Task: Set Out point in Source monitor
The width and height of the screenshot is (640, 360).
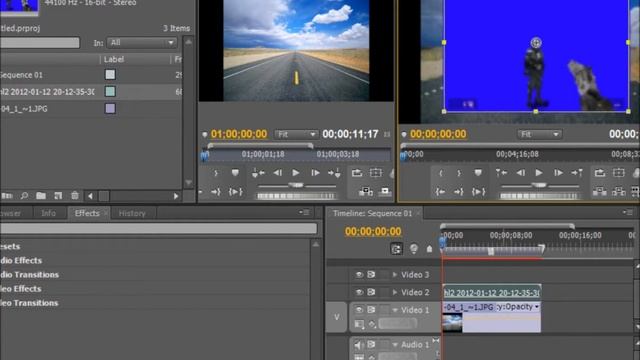Action: click(x=216, y=173)
